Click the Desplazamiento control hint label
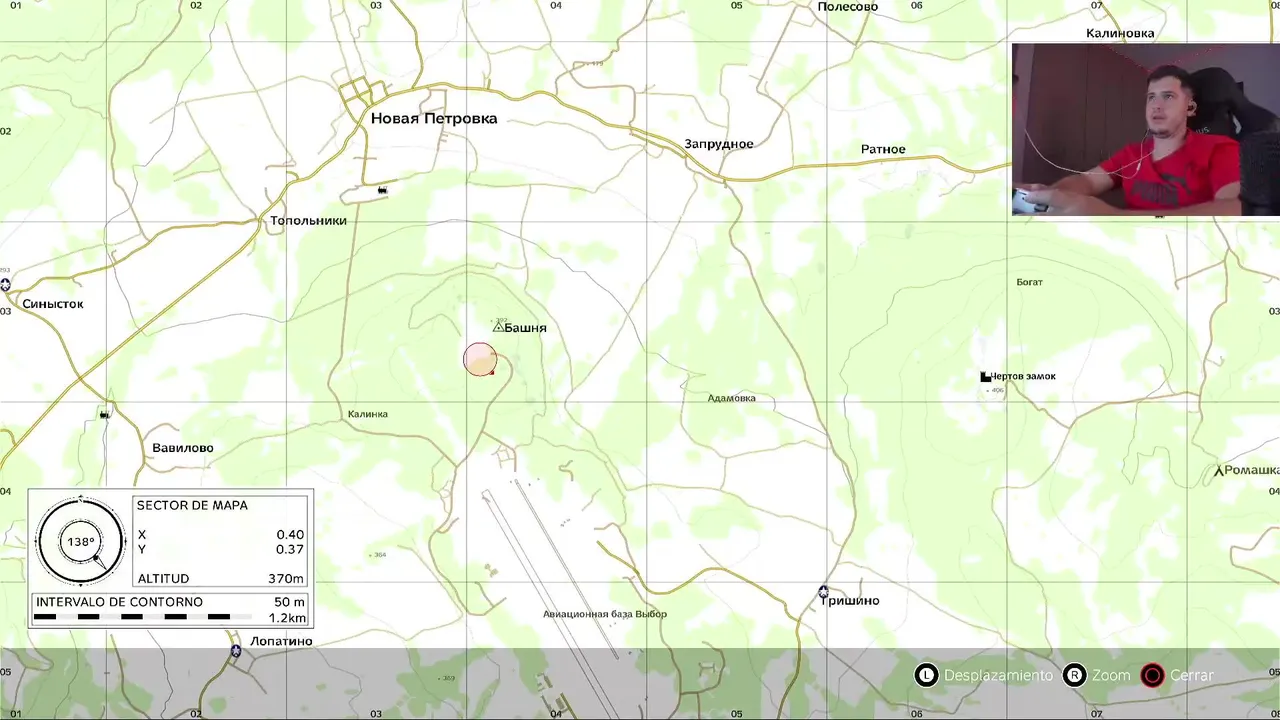Screen dimensions: 1280x720 coord(998,676)
